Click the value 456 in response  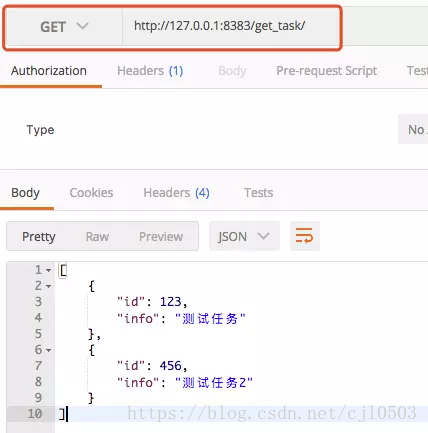pyautogui.click(x=171, y=366)
